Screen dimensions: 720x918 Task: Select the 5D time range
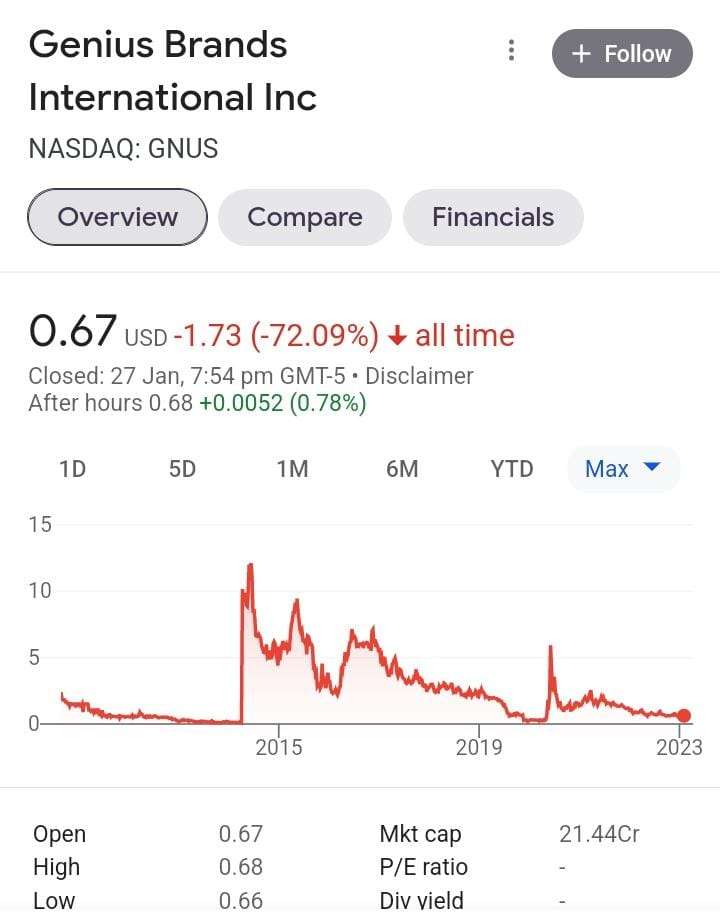point(182,469)
